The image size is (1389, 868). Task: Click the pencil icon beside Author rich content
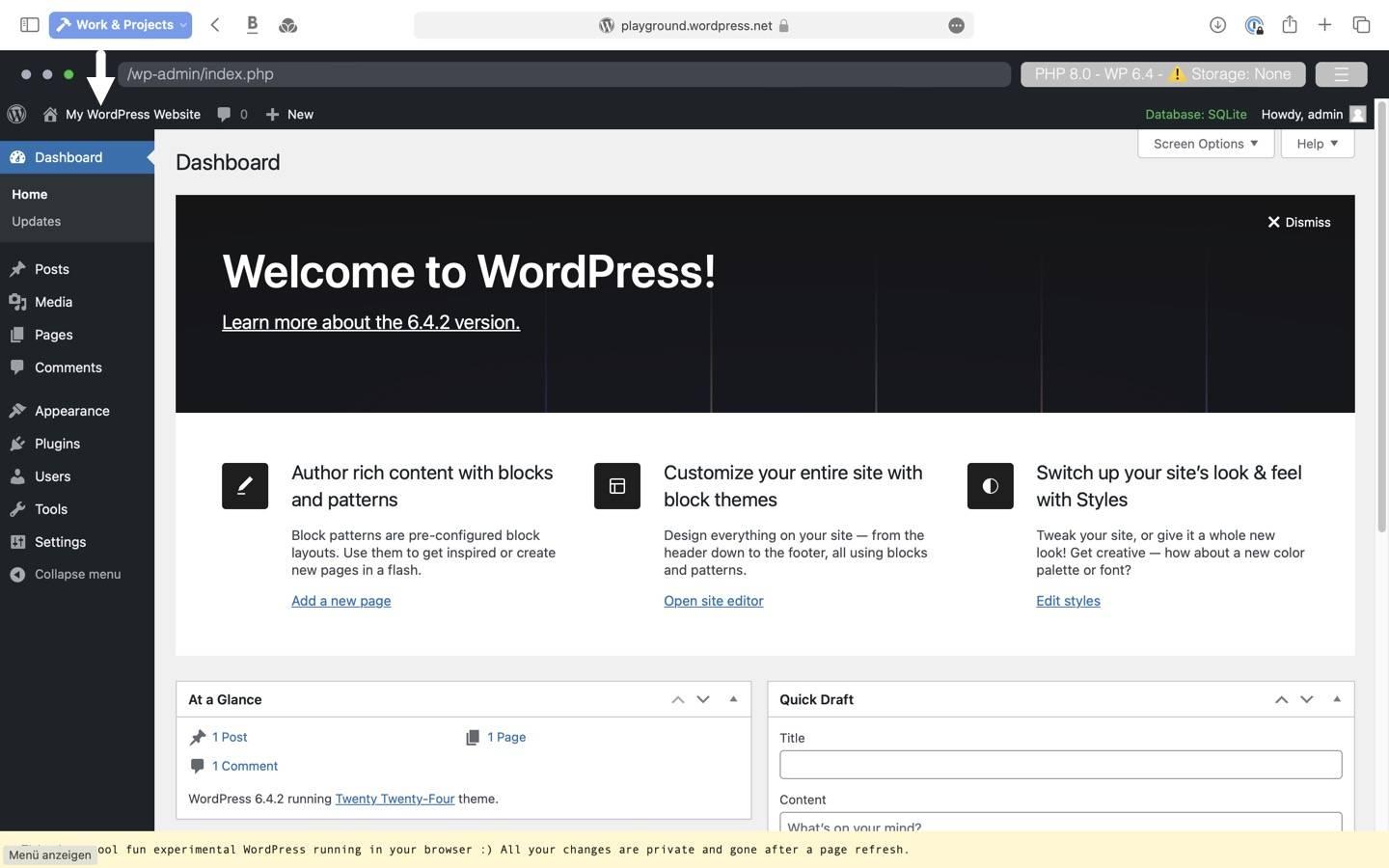pos(245,486)
